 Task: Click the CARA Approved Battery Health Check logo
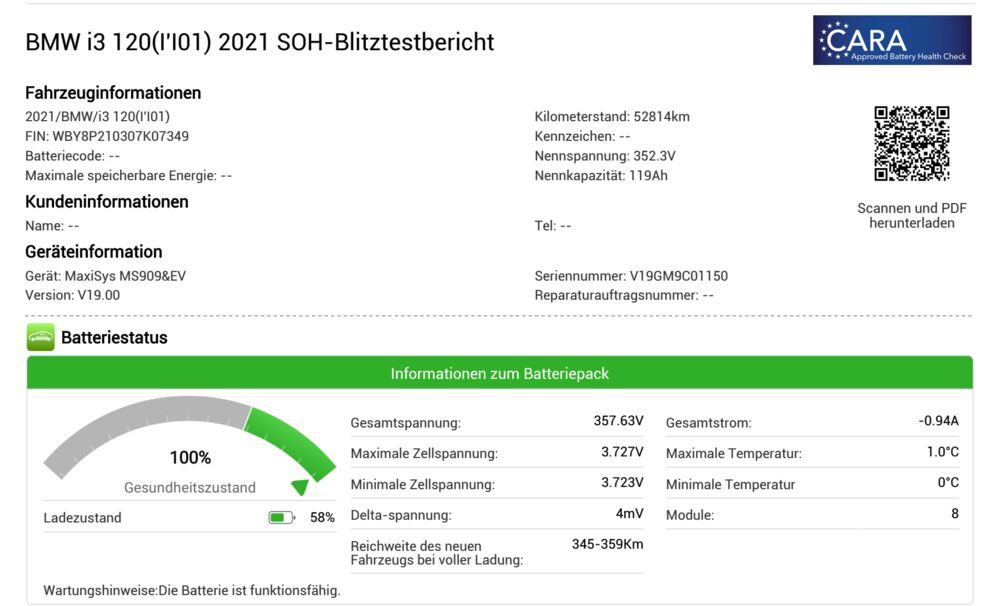pos(892,40)
